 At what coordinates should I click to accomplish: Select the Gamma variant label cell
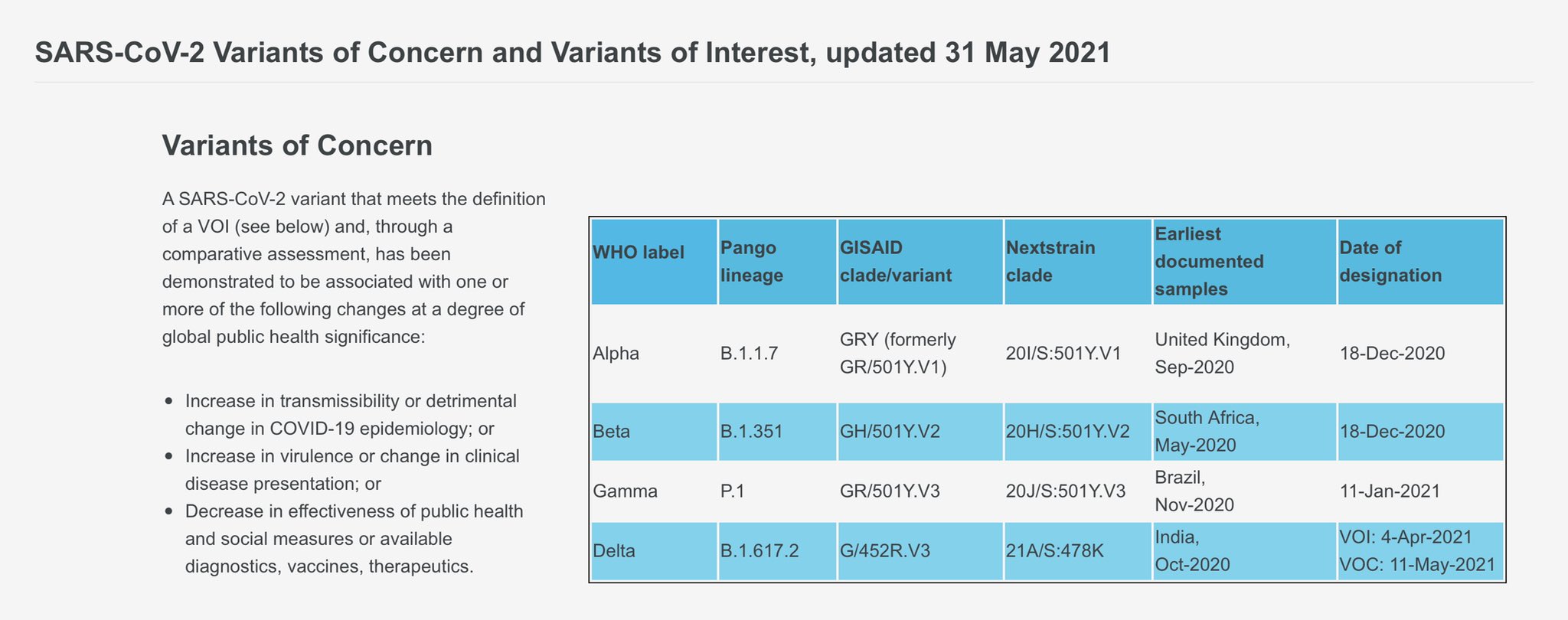point(625,491)
